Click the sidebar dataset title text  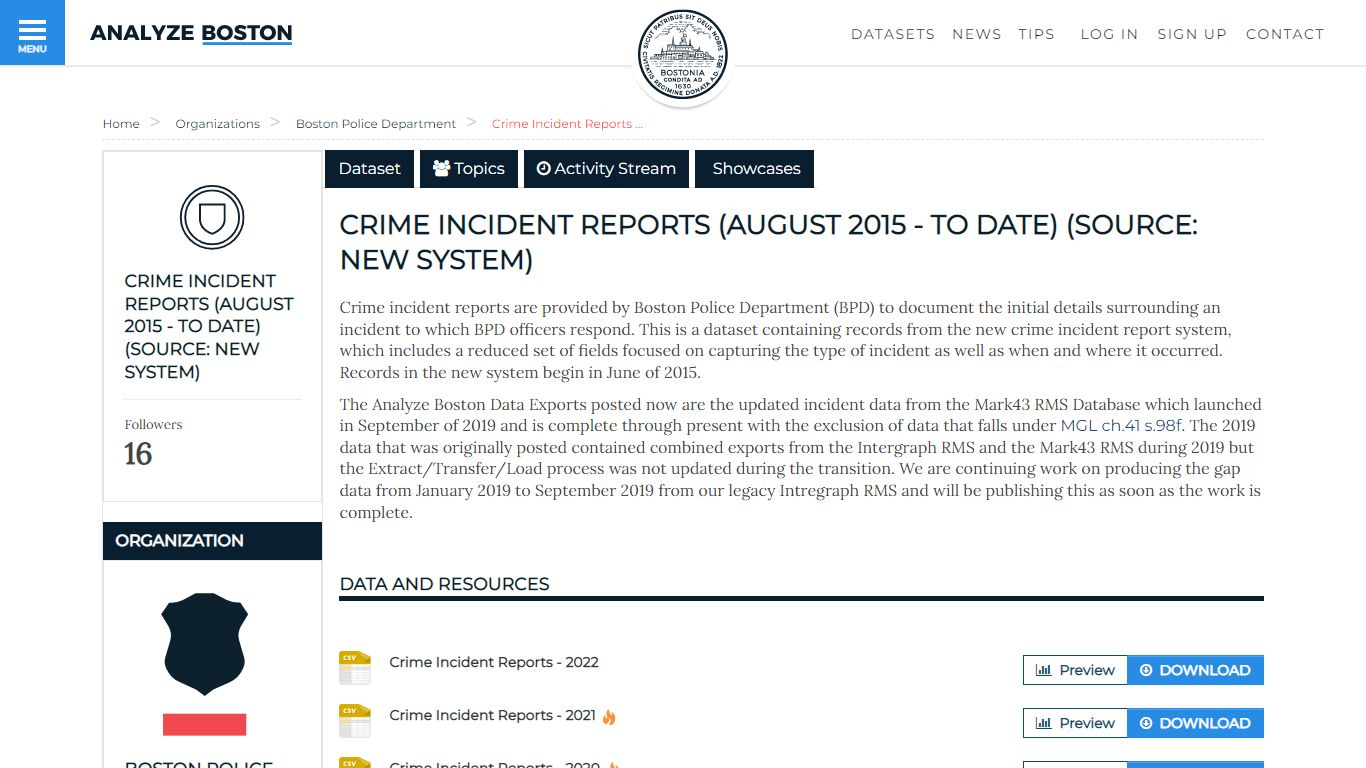pos(209,326)
